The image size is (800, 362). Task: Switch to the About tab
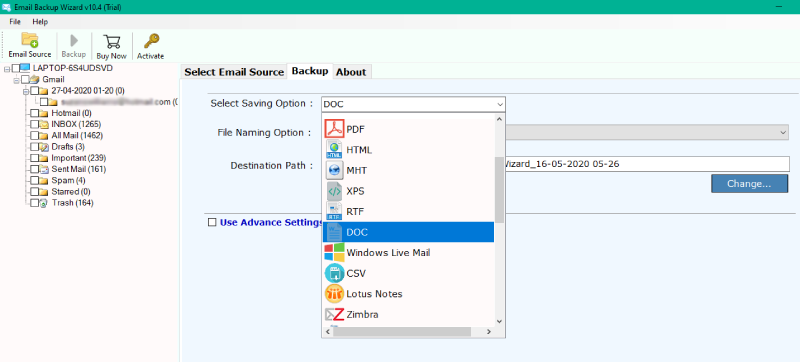pyautogui.click(x=351, y=72)
